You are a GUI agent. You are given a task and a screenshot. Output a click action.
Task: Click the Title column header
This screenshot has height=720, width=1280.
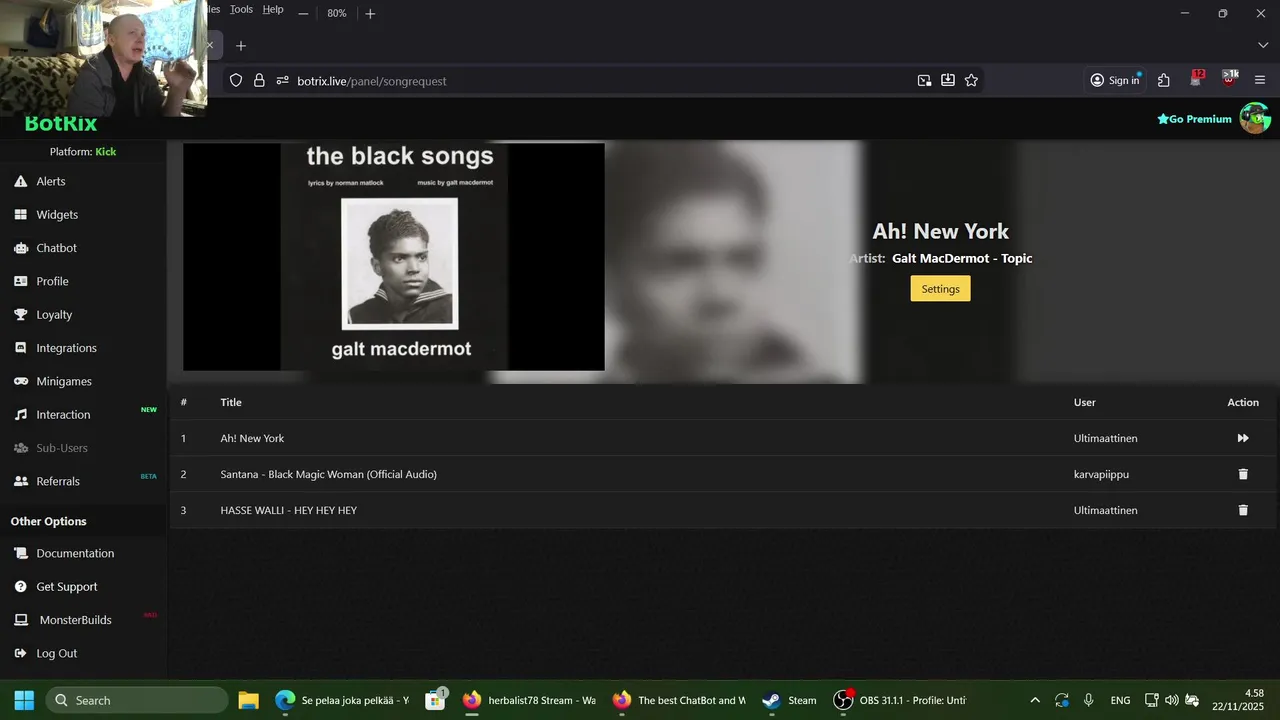pyautogui.click(x=231, y=402)
